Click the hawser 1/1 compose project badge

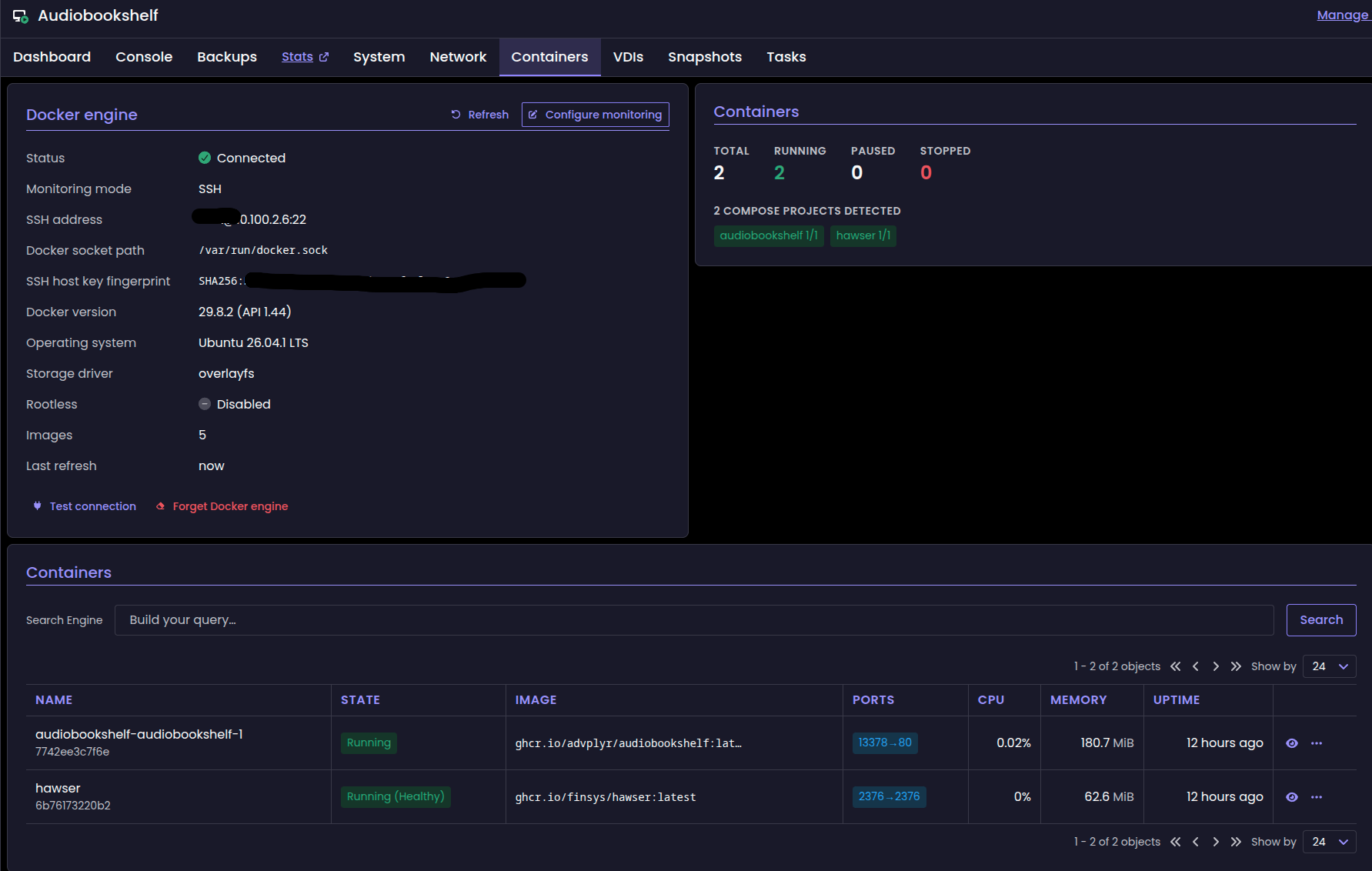tap(863, 235)
